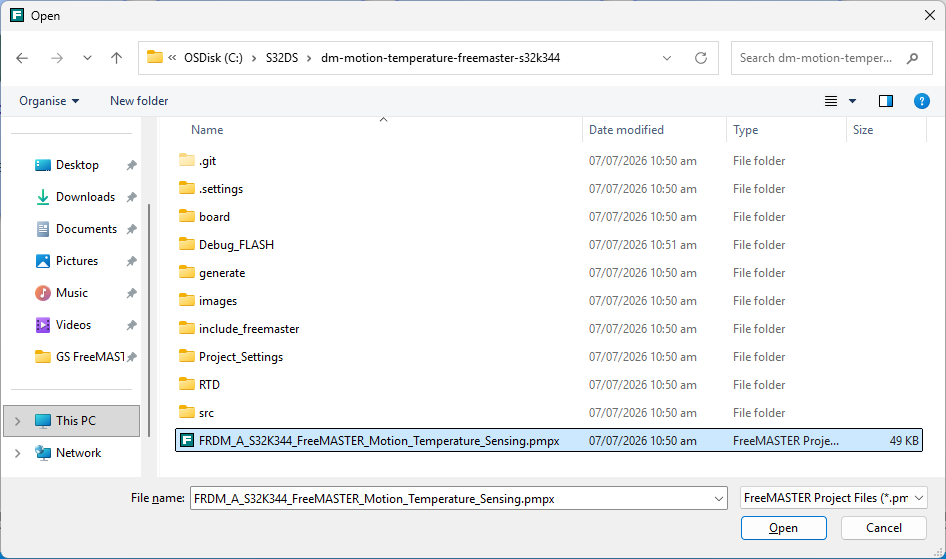Select the .settings folder icon

[x=187, y=188]
